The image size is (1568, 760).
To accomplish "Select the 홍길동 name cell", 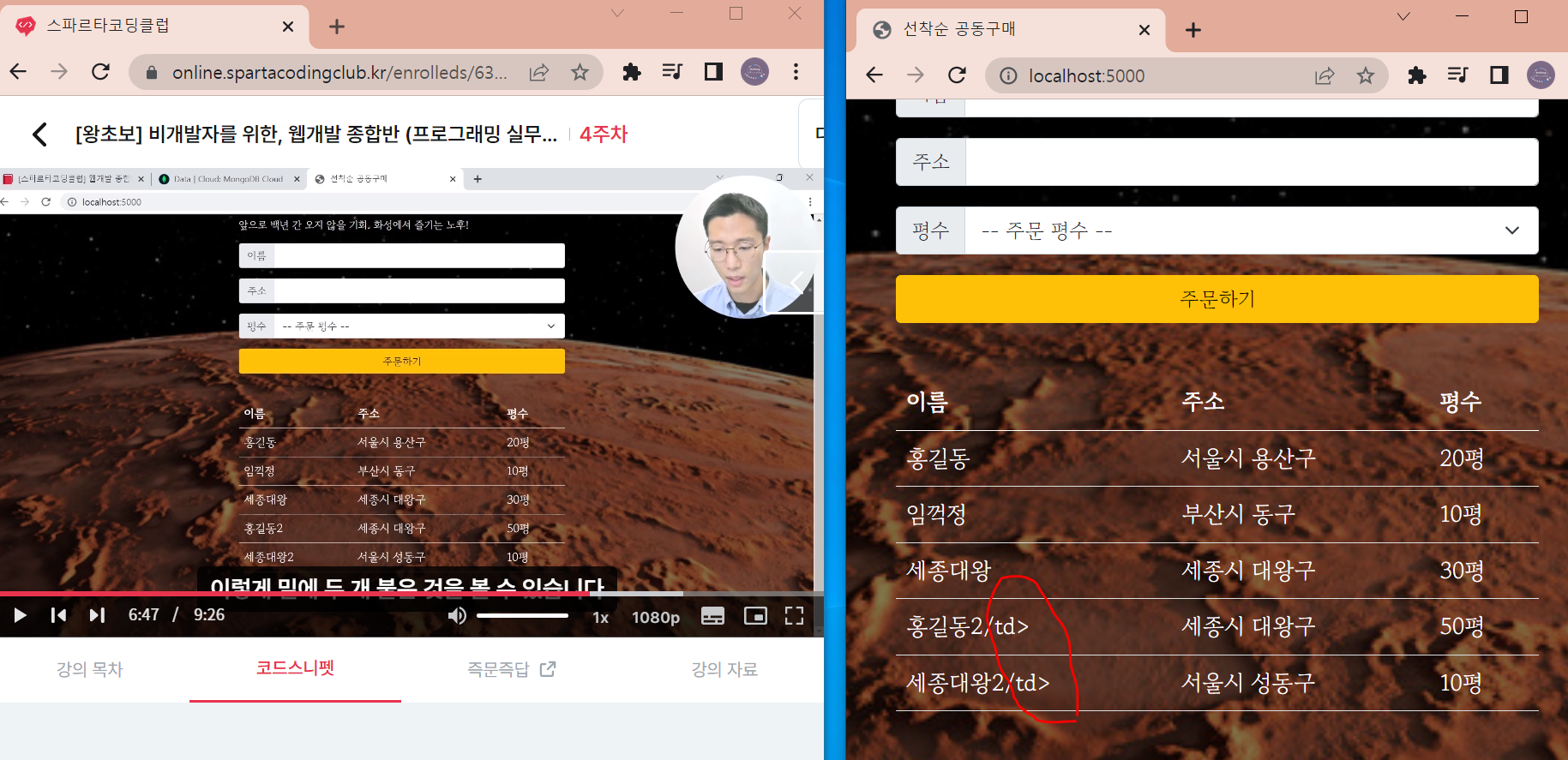I will 938,458.
